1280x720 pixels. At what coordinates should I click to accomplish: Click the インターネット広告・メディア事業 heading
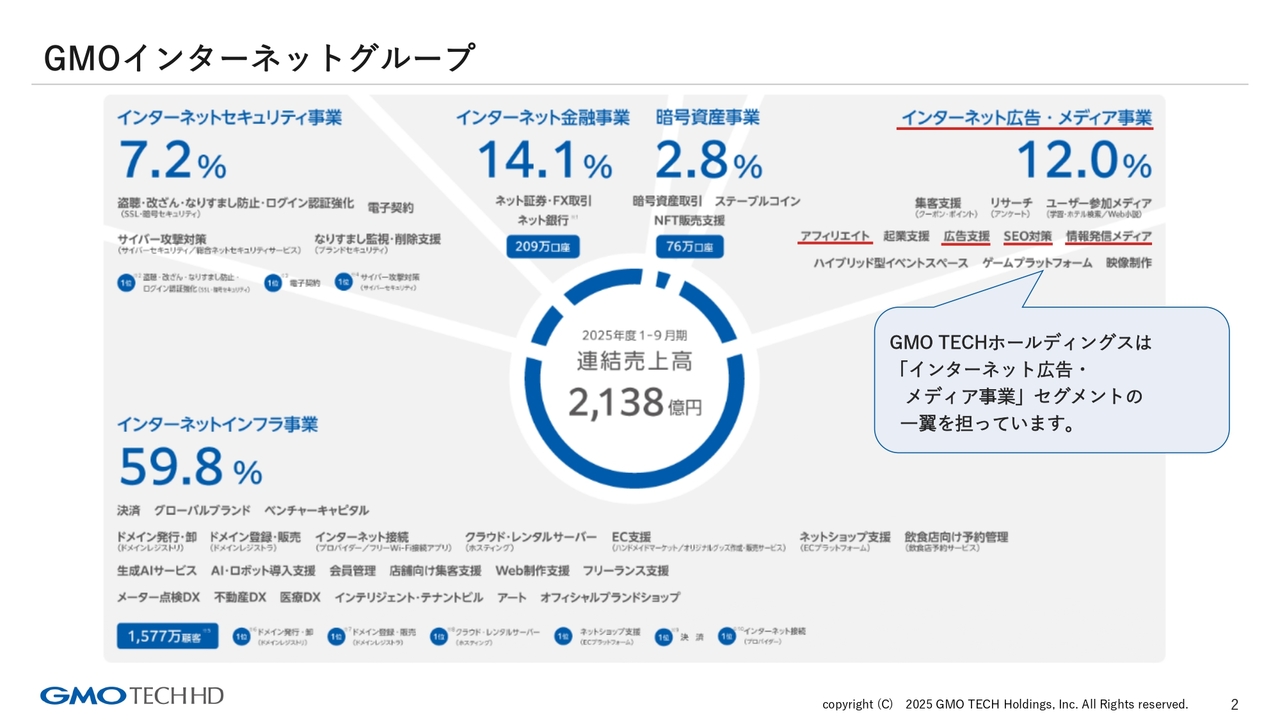pos(1025,116)
